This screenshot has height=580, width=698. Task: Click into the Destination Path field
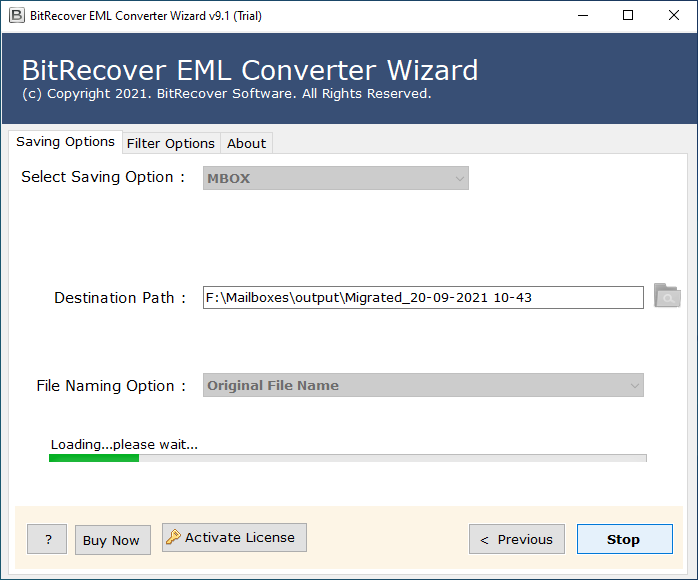click(x=423, y=297)
